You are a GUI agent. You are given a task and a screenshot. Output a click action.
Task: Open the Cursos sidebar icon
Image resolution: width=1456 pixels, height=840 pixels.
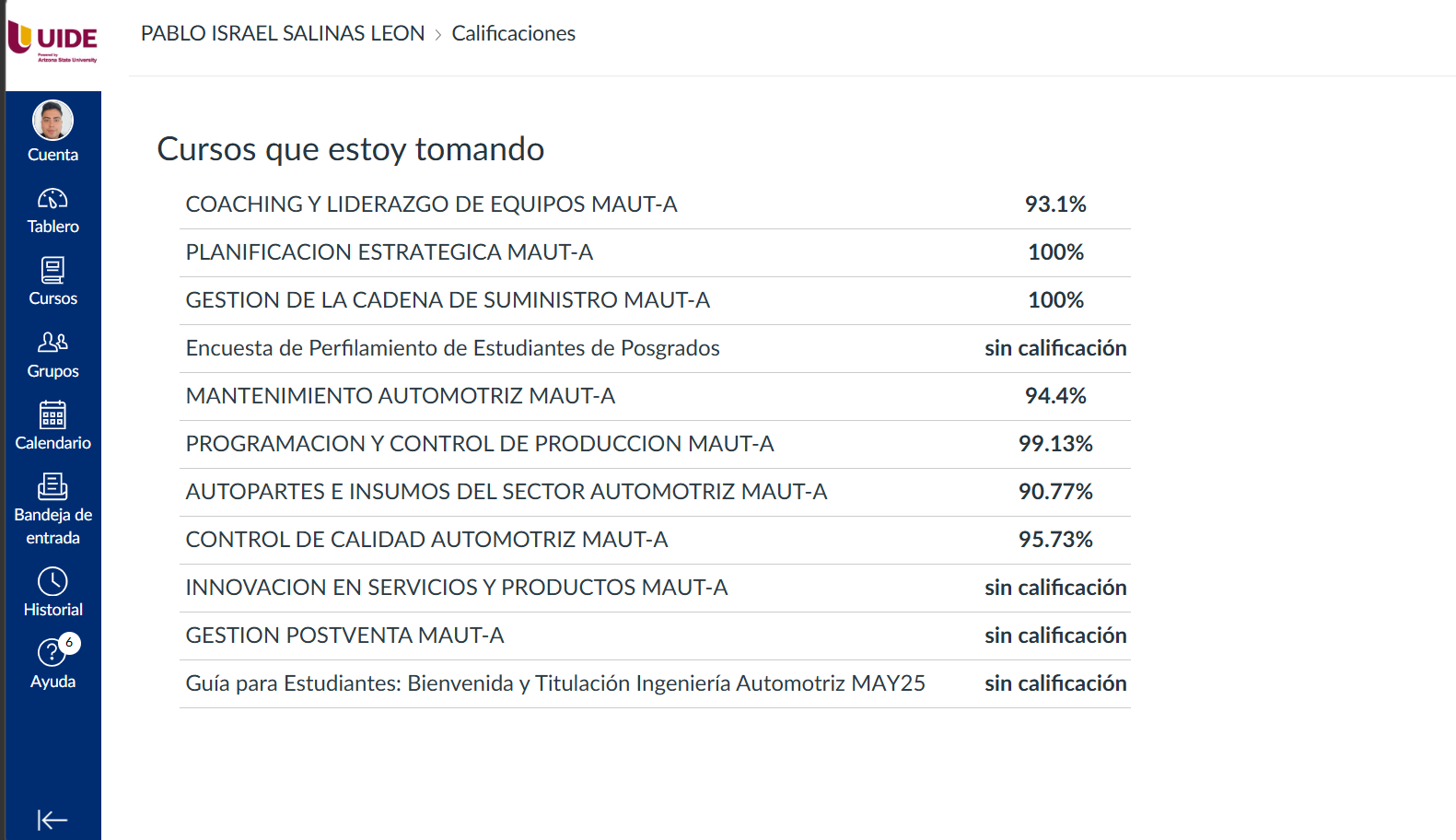point(52,271)
